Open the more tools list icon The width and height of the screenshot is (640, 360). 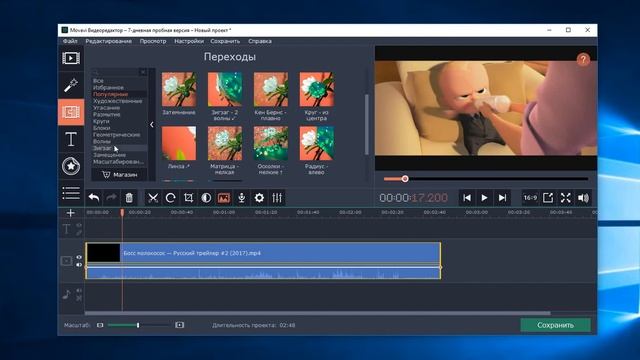pyautogui.click(x=71, y=193)
